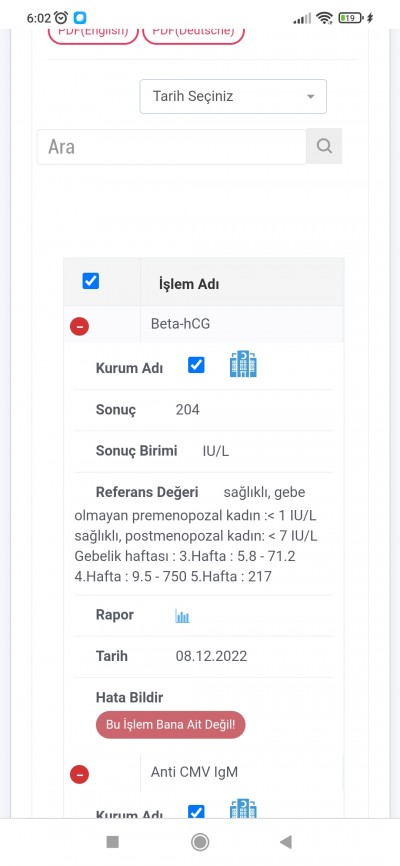The image size is (400, 866).
Task: Open the Tarih Seçiniz dropdown
Action: 233,97
